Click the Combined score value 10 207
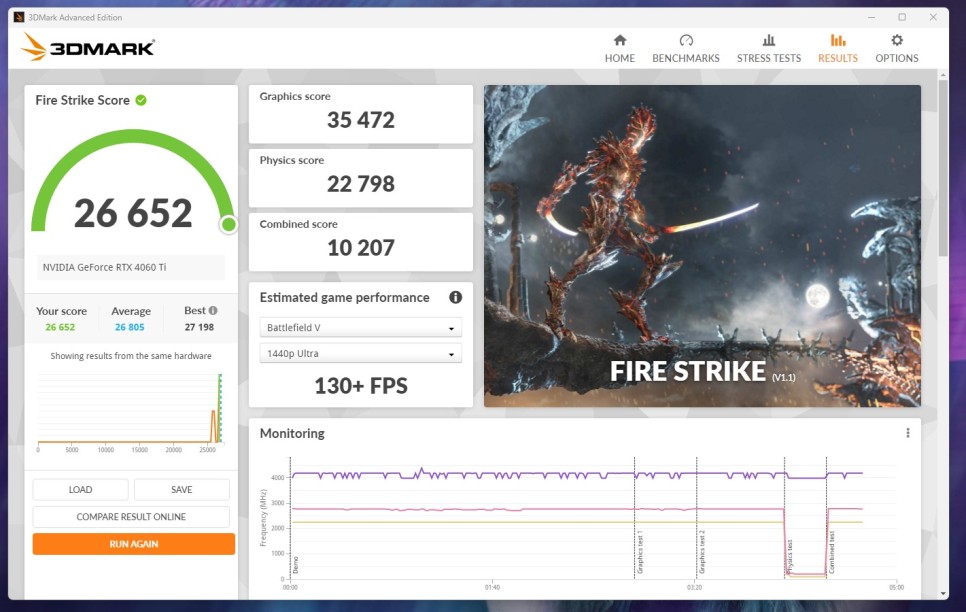966x612 pixels. coord(361,248)
